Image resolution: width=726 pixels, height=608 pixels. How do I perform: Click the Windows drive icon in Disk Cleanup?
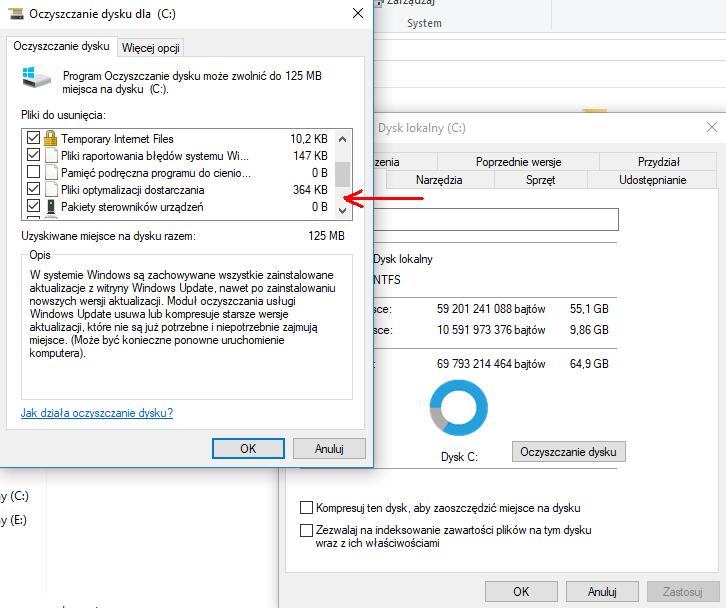(x=37, y=77)
